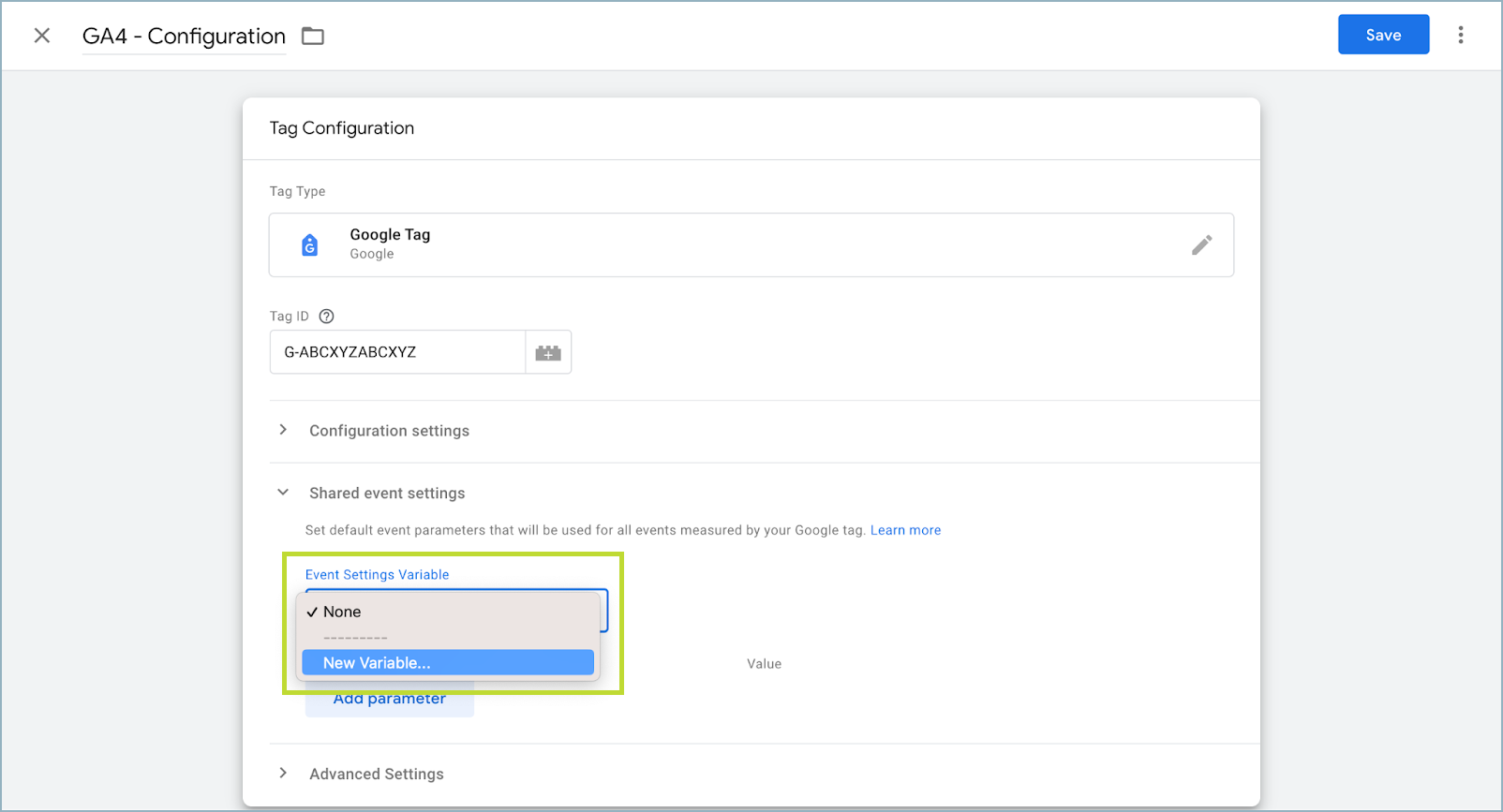Click the Value column header
The height and width of the screenshot is (812, 1503).
click(764, 664)
